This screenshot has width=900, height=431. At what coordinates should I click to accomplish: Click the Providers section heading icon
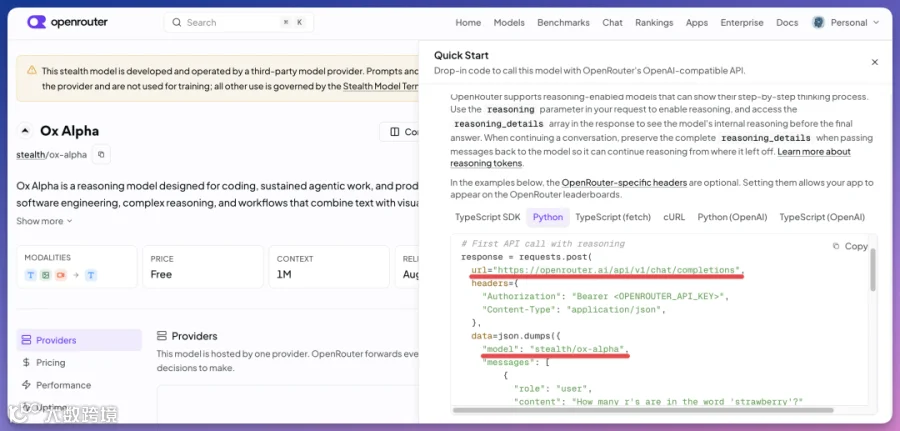(x=162, y=336)
